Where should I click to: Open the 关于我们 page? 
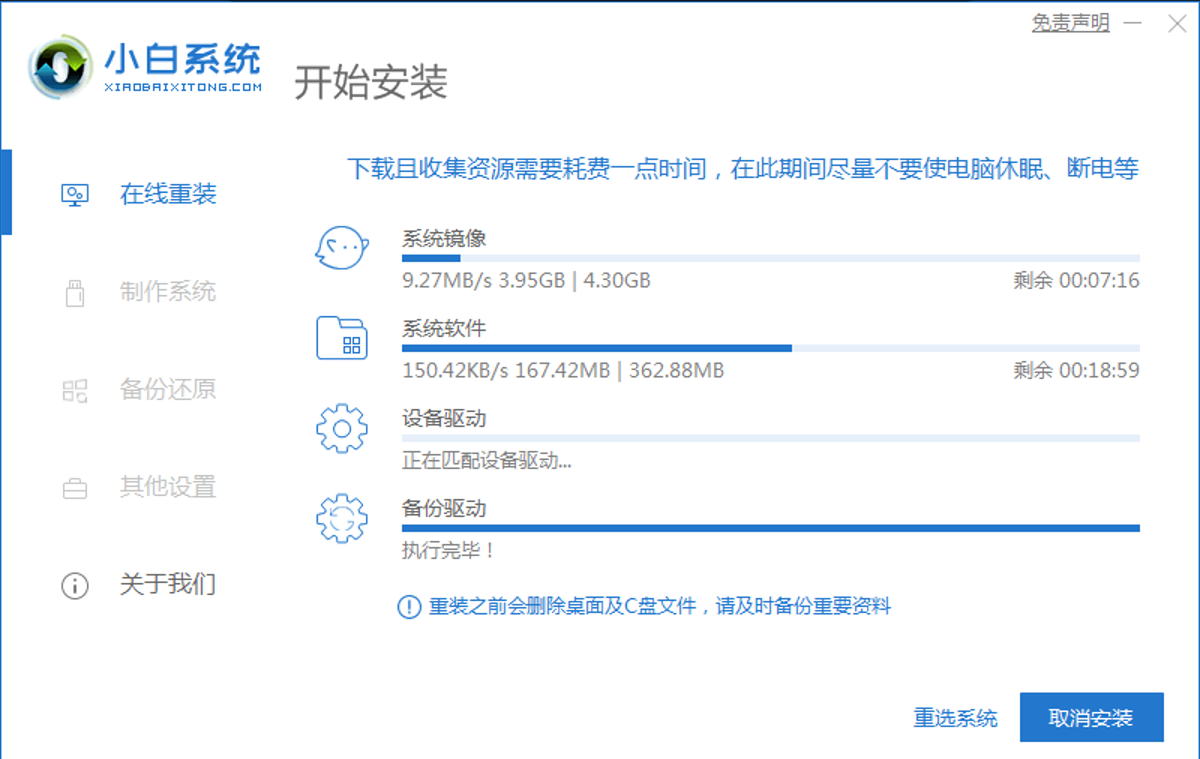point(167,586)
